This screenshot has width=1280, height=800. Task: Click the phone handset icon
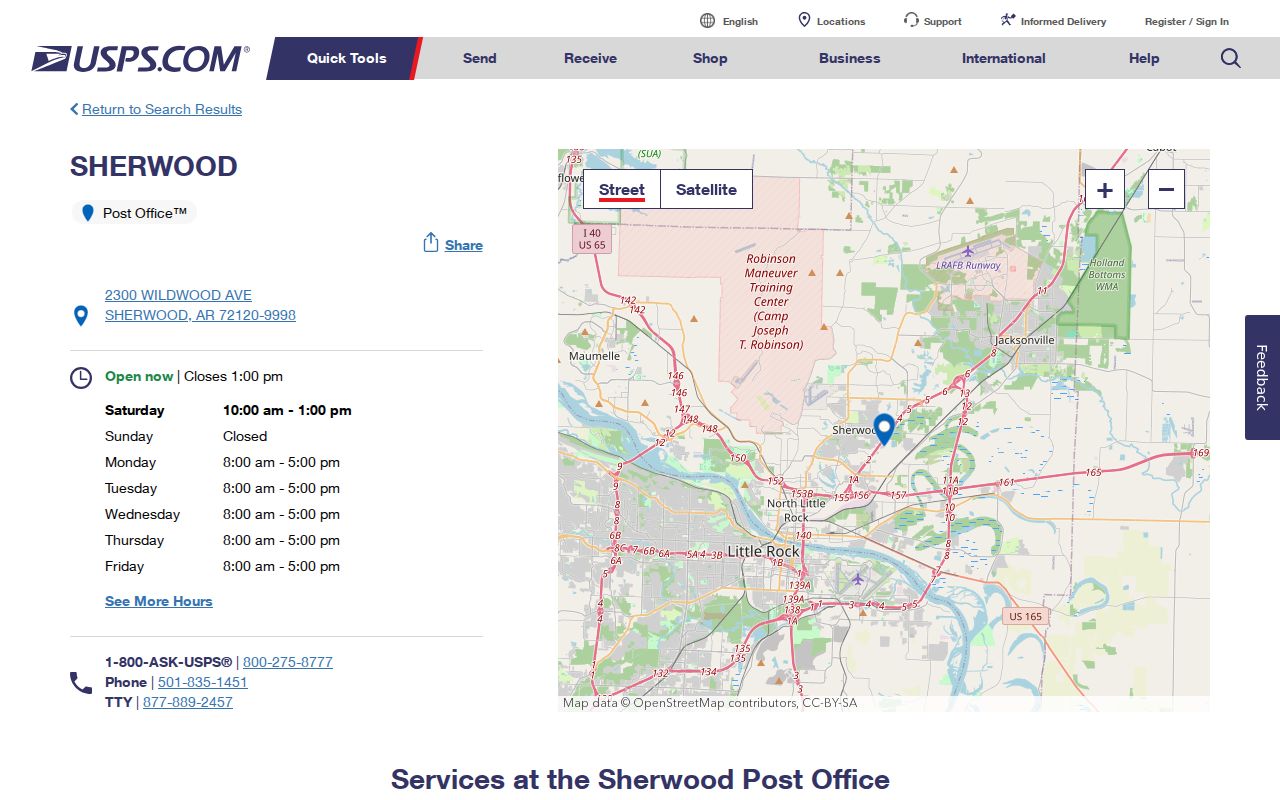tap(81, 683)
